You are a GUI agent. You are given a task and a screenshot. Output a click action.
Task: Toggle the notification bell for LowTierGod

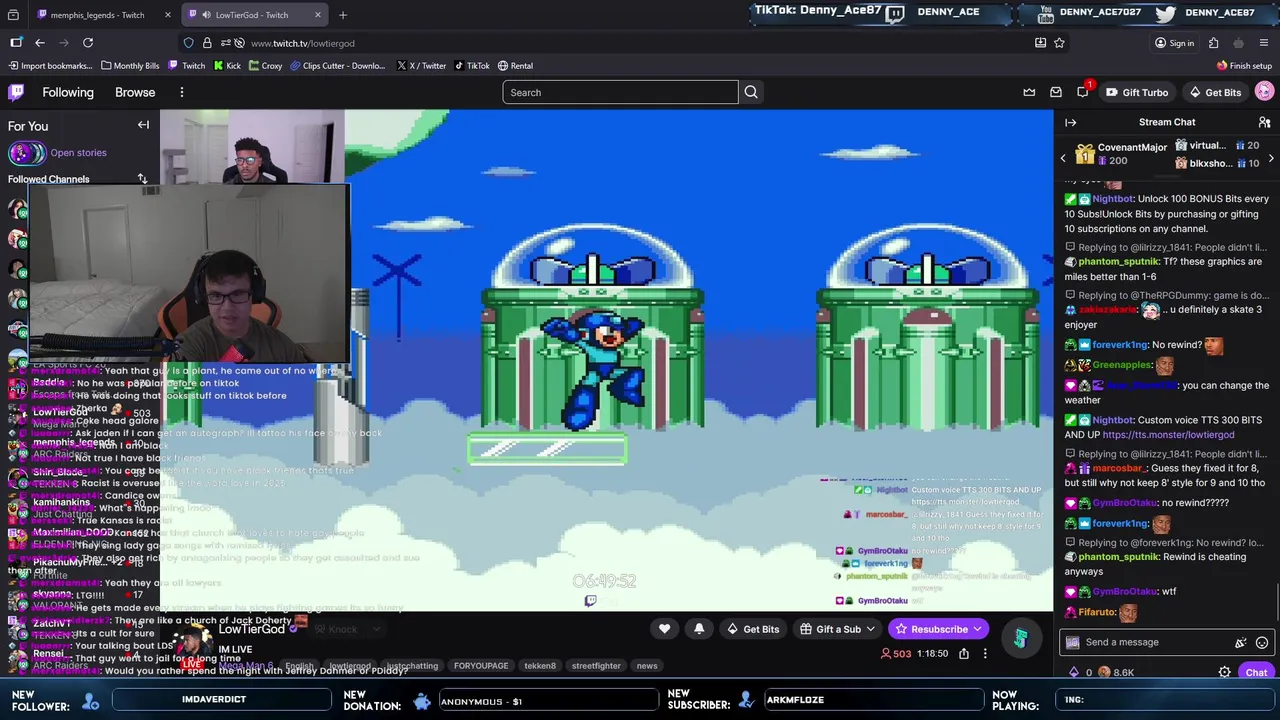[699, 629]
